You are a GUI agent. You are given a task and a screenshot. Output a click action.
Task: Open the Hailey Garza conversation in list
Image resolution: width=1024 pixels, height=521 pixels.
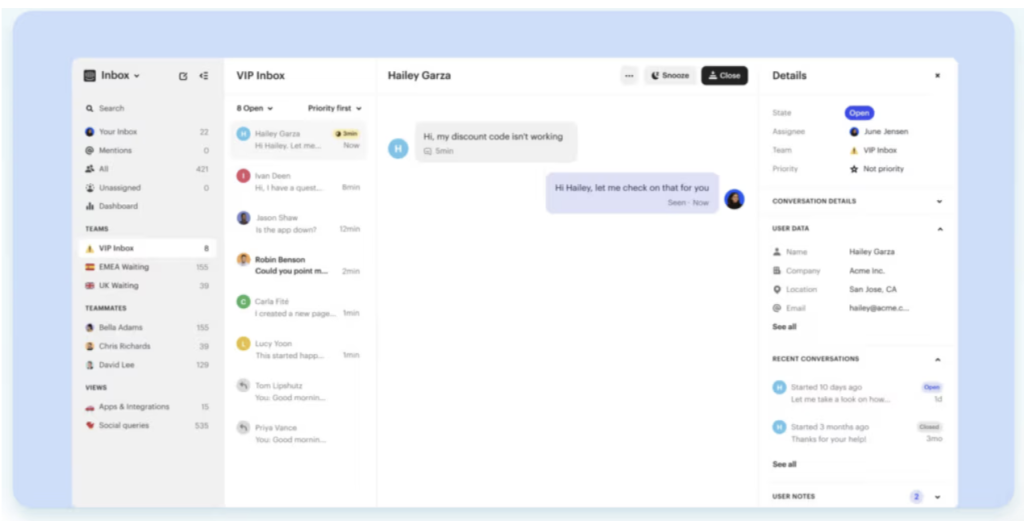coord(298,140)
